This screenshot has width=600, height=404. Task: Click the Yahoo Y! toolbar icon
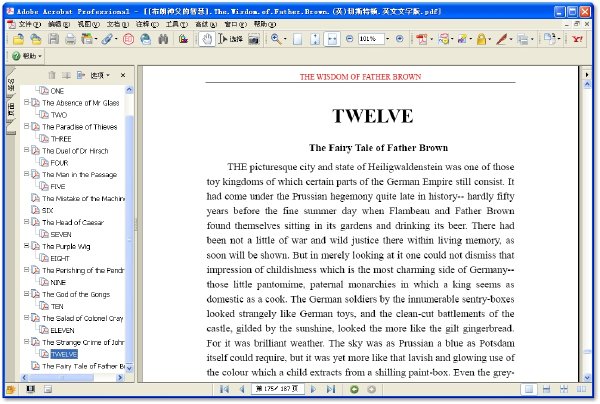[x=577, y=39]
